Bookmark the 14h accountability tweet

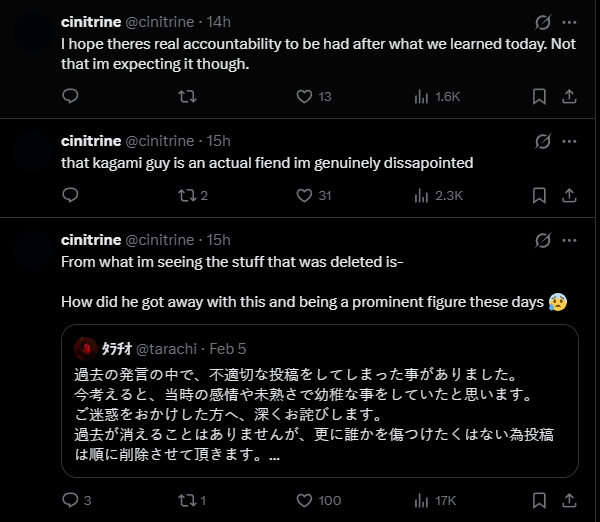pos(539,96)
